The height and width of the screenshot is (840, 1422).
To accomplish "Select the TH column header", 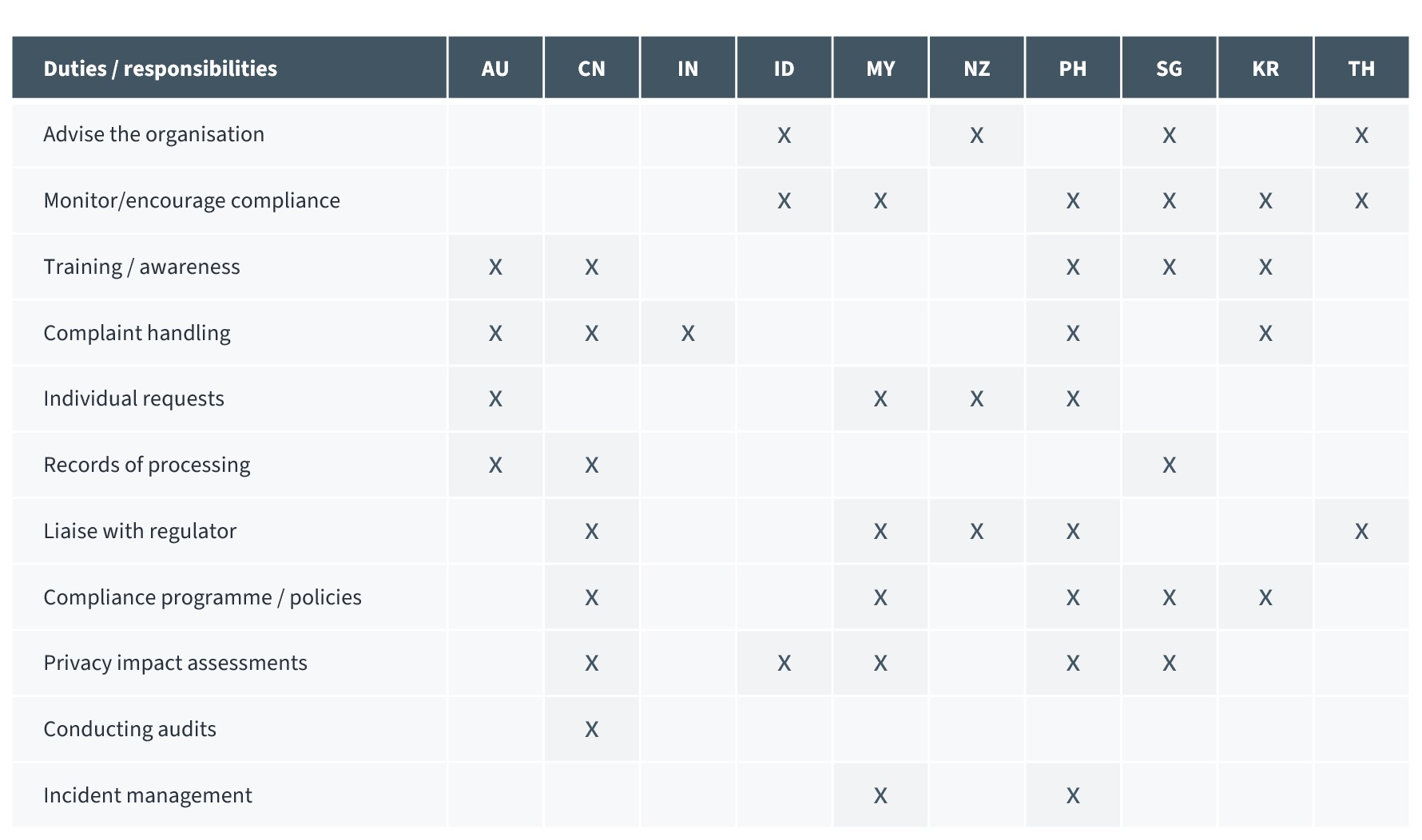I will pyautogui.click(x=1361, y=69).
